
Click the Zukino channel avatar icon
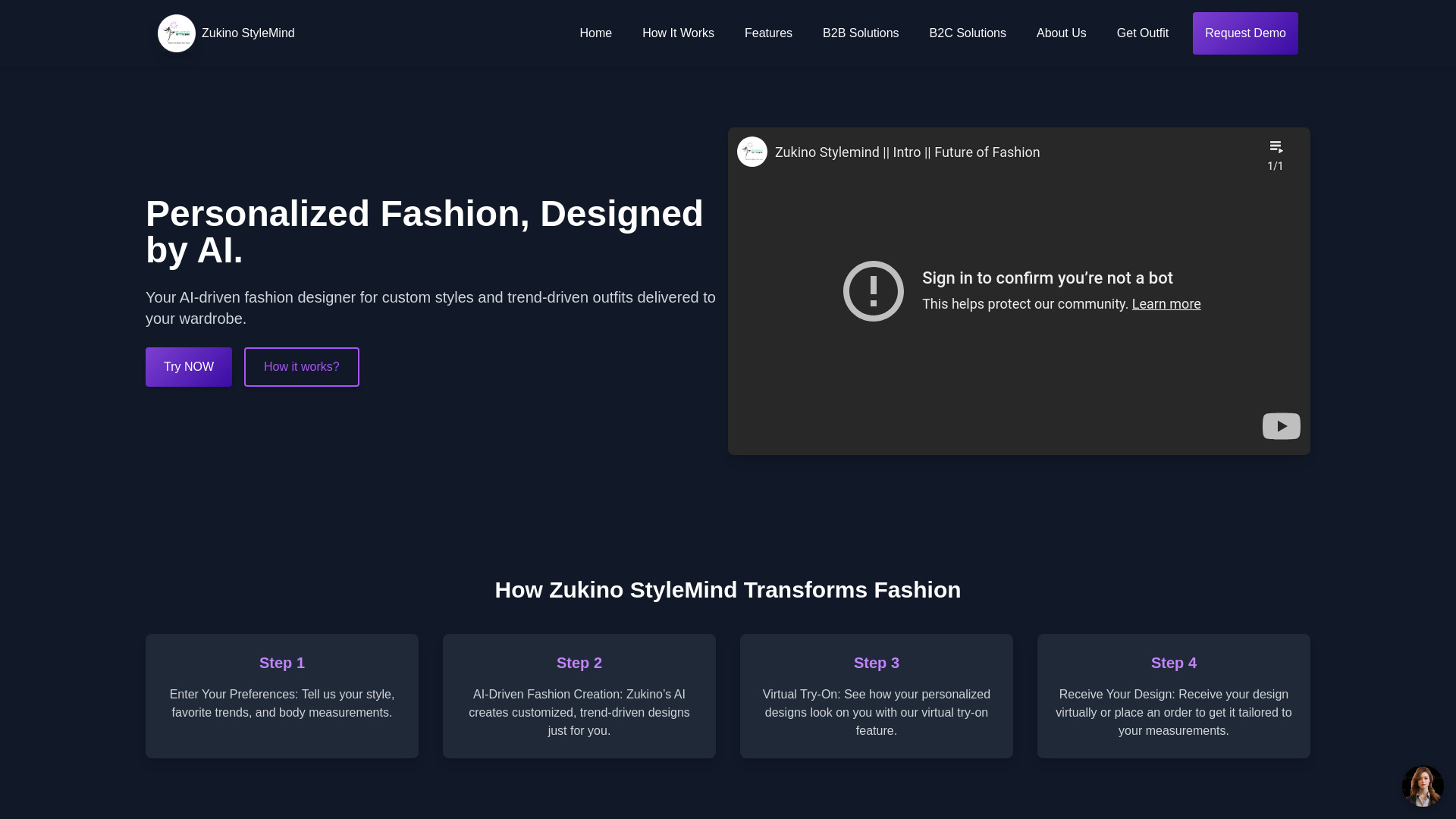tap(751, 151)
